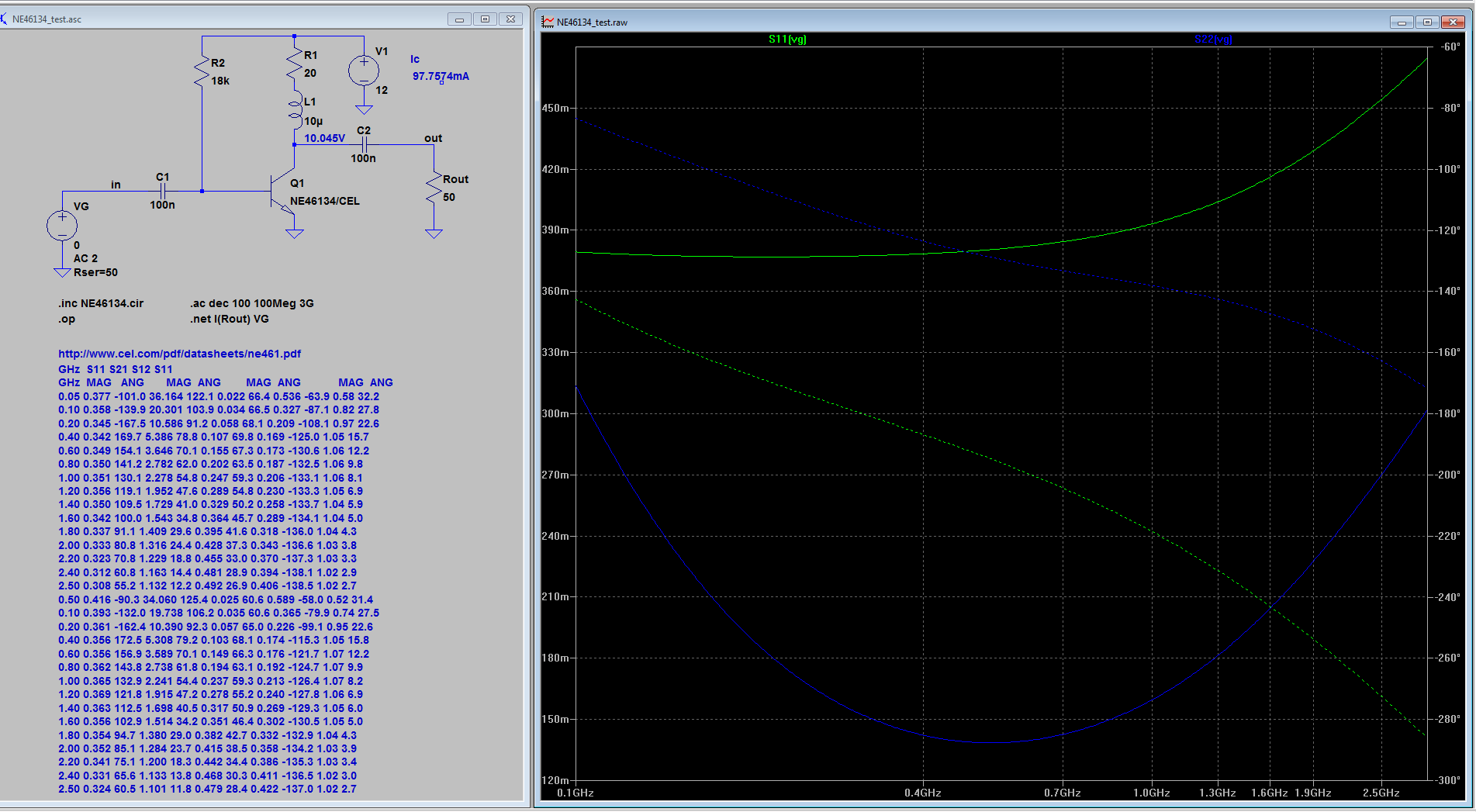
Task: Open the ne461.pdf datasheet URL text
Action: (180, 354)
